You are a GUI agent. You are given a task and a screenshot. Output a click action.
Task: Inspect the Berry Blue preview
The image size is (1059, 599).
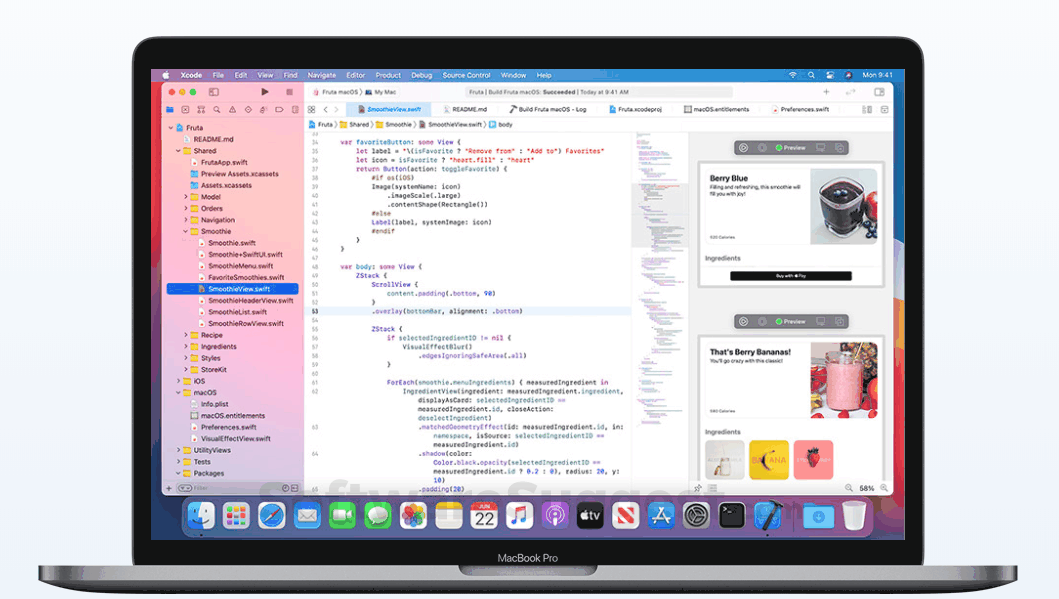(x=763, y=147)
